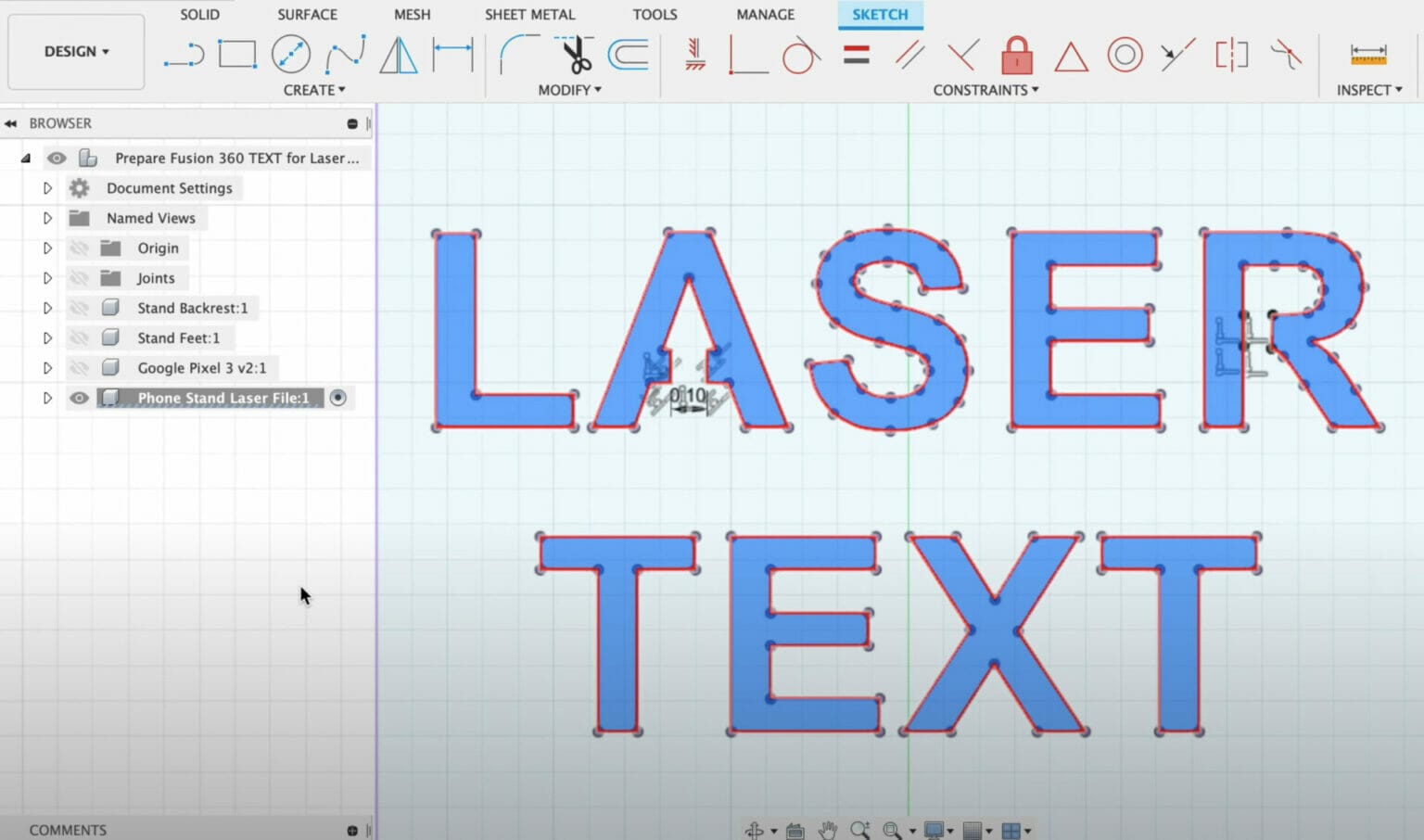Choose the Offset tool
The image size is (1424, 840).
629,56
